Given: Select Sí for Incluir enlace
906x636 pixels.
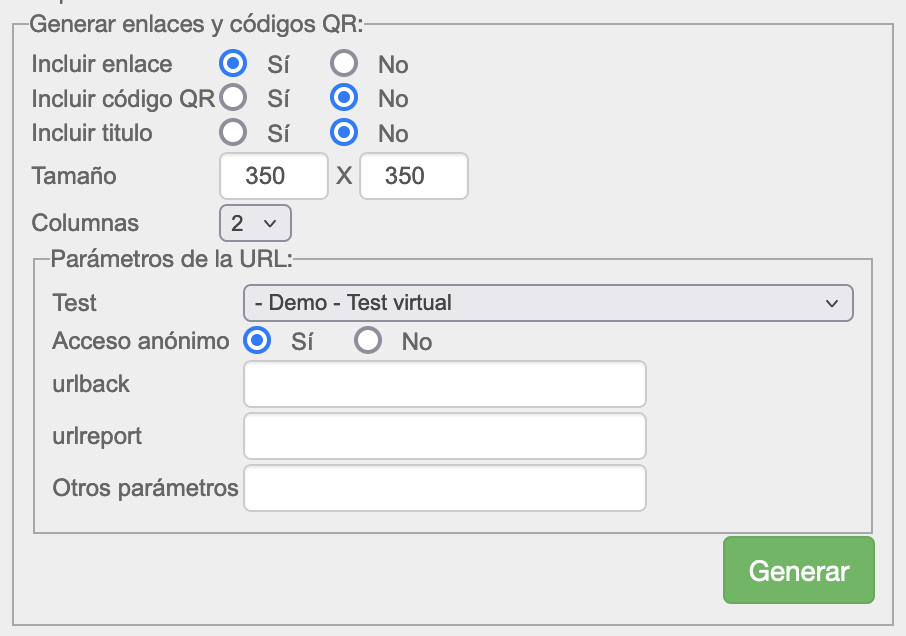Looking at the screenshot, I should (x=233, y=64).
